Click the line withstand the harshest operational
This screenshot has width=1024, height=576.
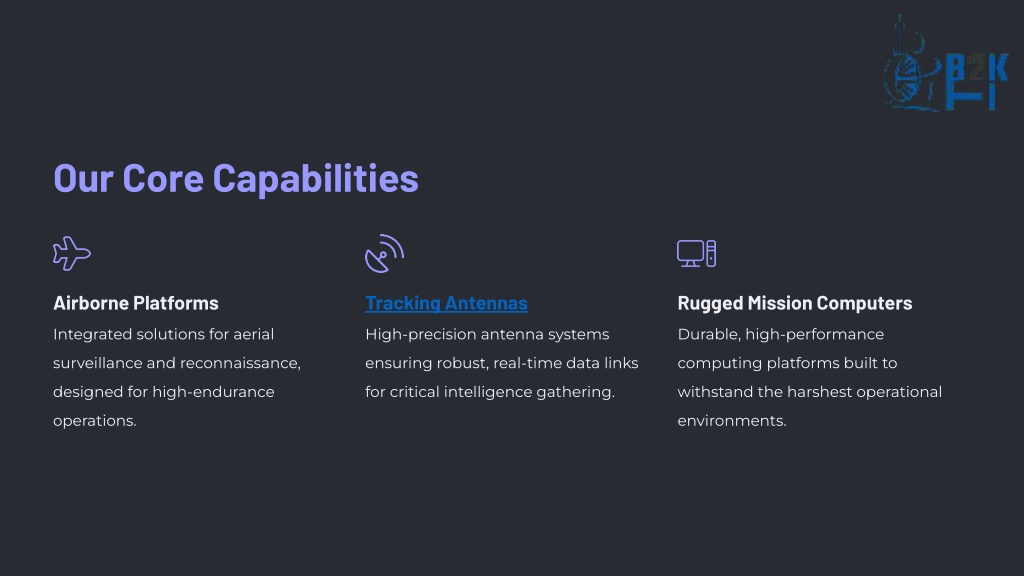point(810,392)
